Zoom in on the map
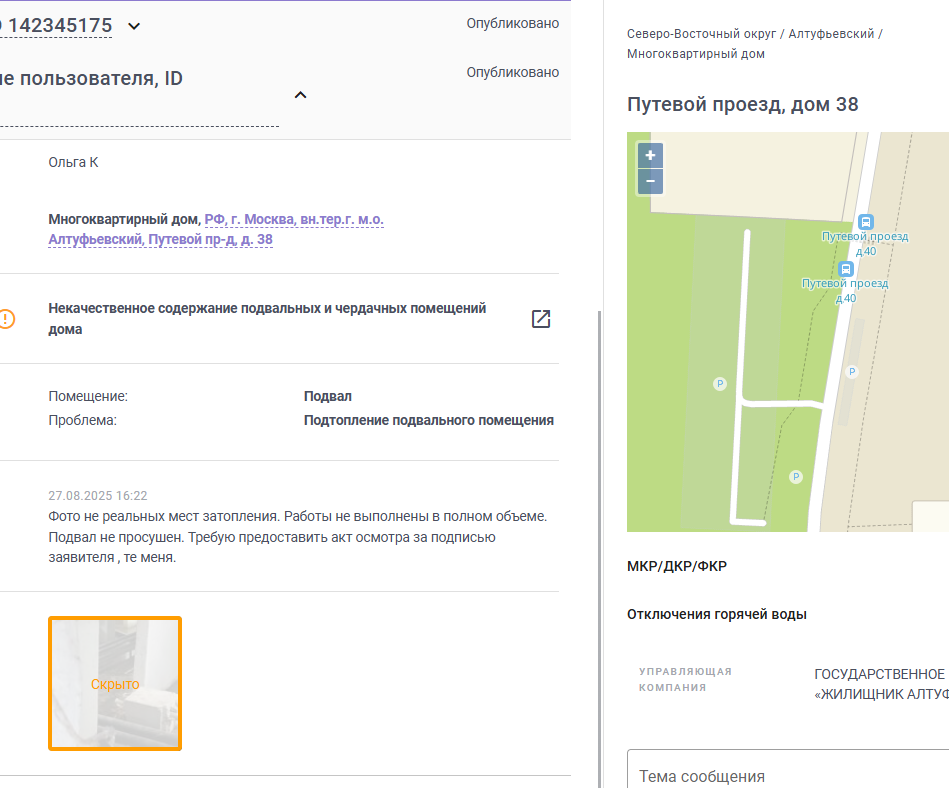 pyautogui.click(x=651, y=156)
